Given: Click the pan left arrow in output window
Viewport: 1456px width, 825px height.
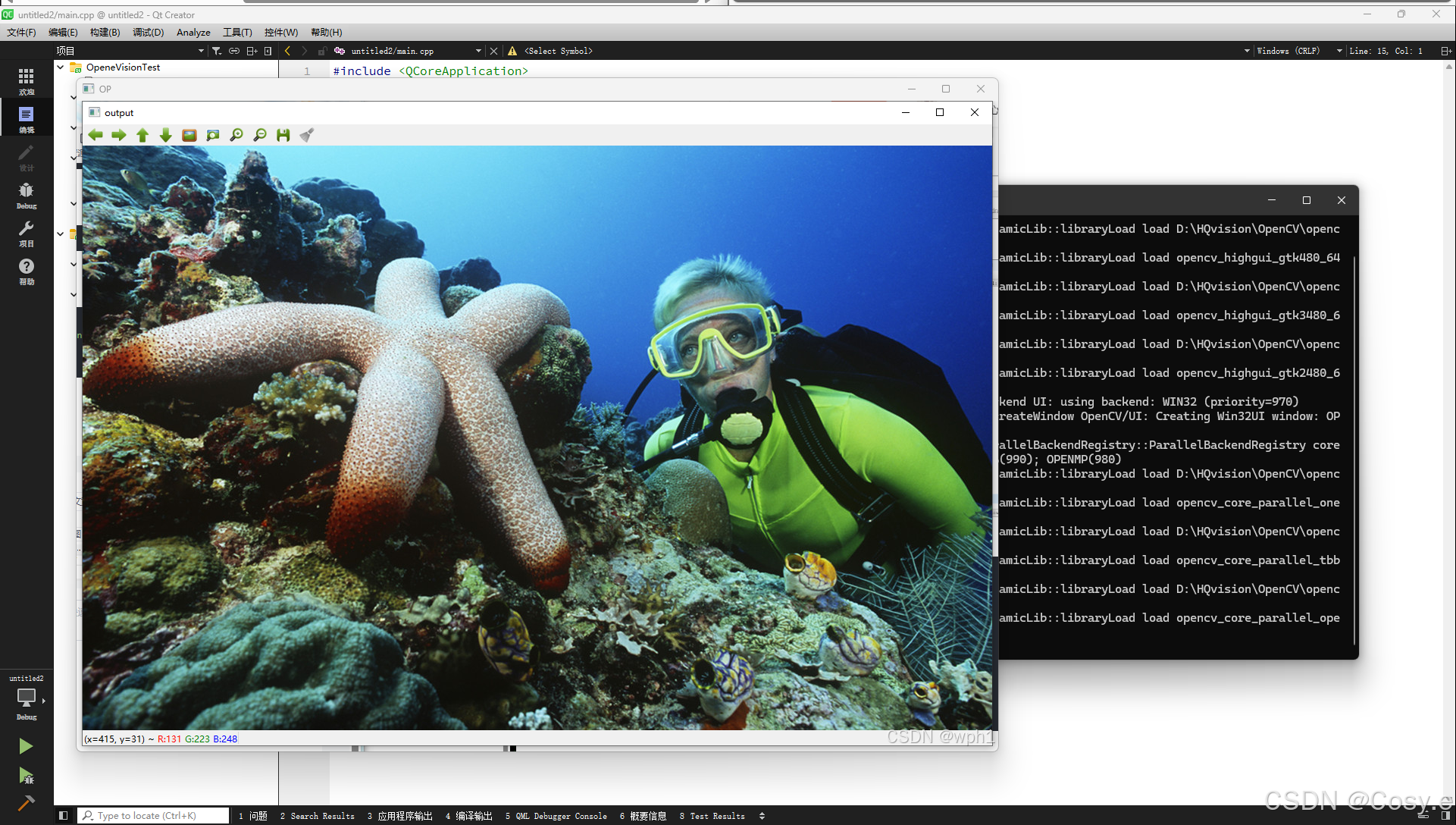Looking at the screenshot, I should pyautogui.click(x=96, y=135).
